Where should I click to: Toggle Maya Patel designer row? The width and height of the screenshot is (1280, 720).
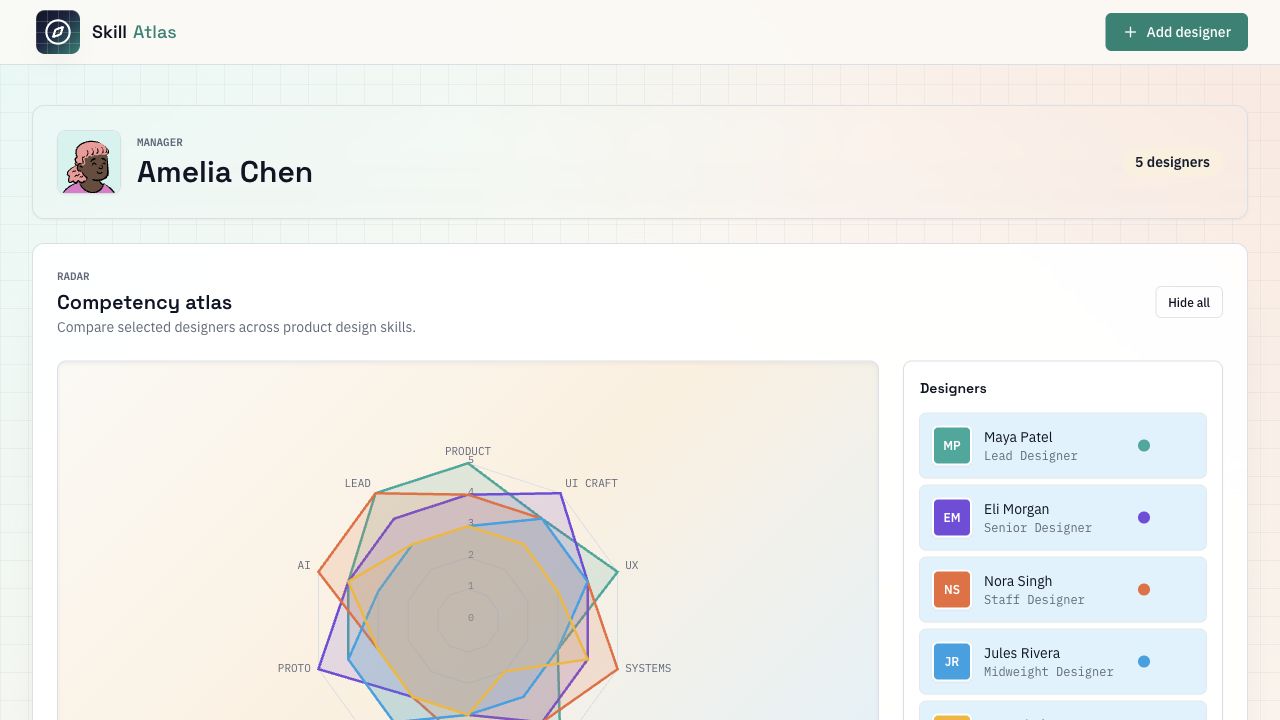point(1063,446)
